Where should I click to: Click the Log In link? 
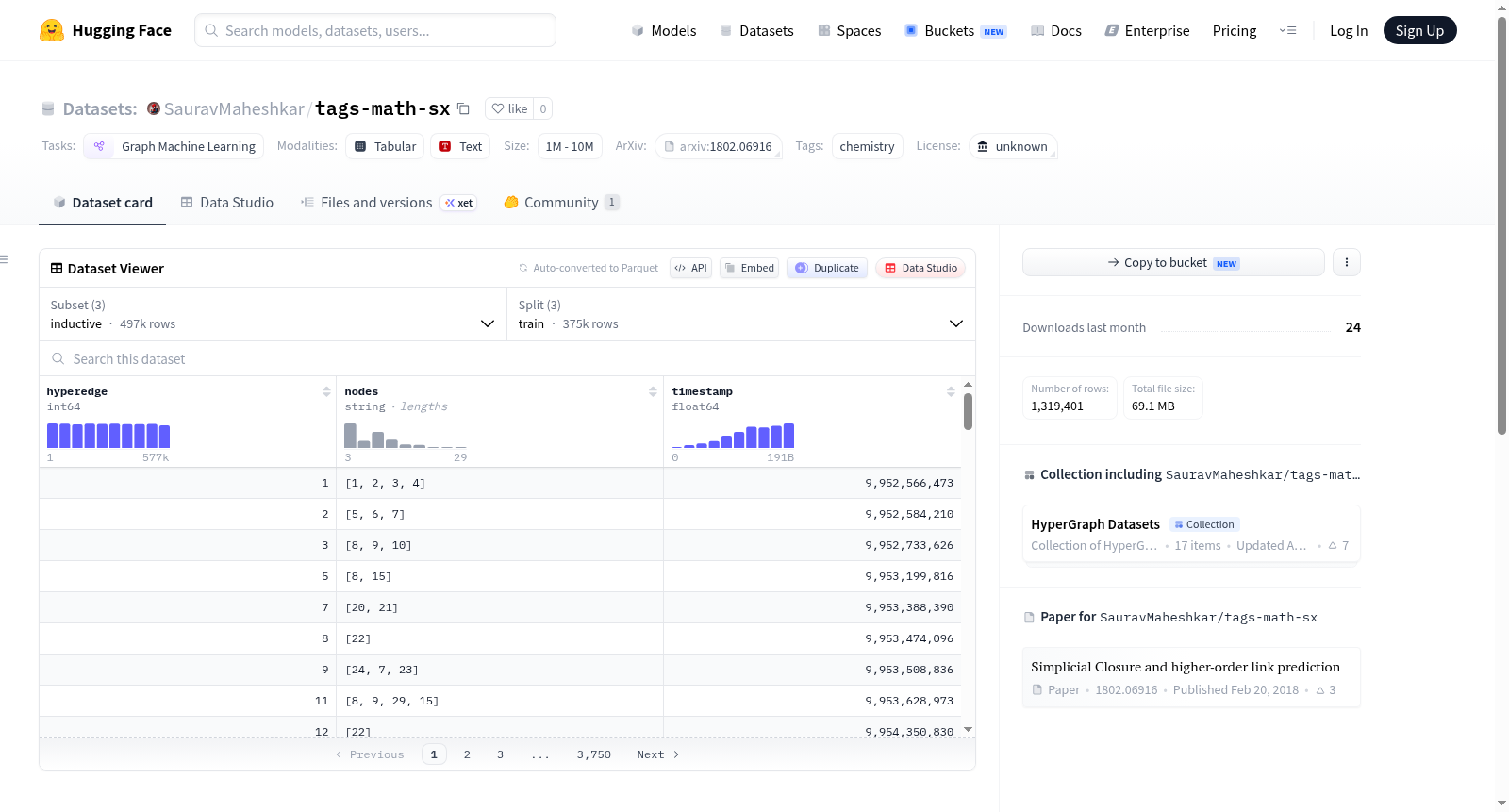click(1349, 30)
